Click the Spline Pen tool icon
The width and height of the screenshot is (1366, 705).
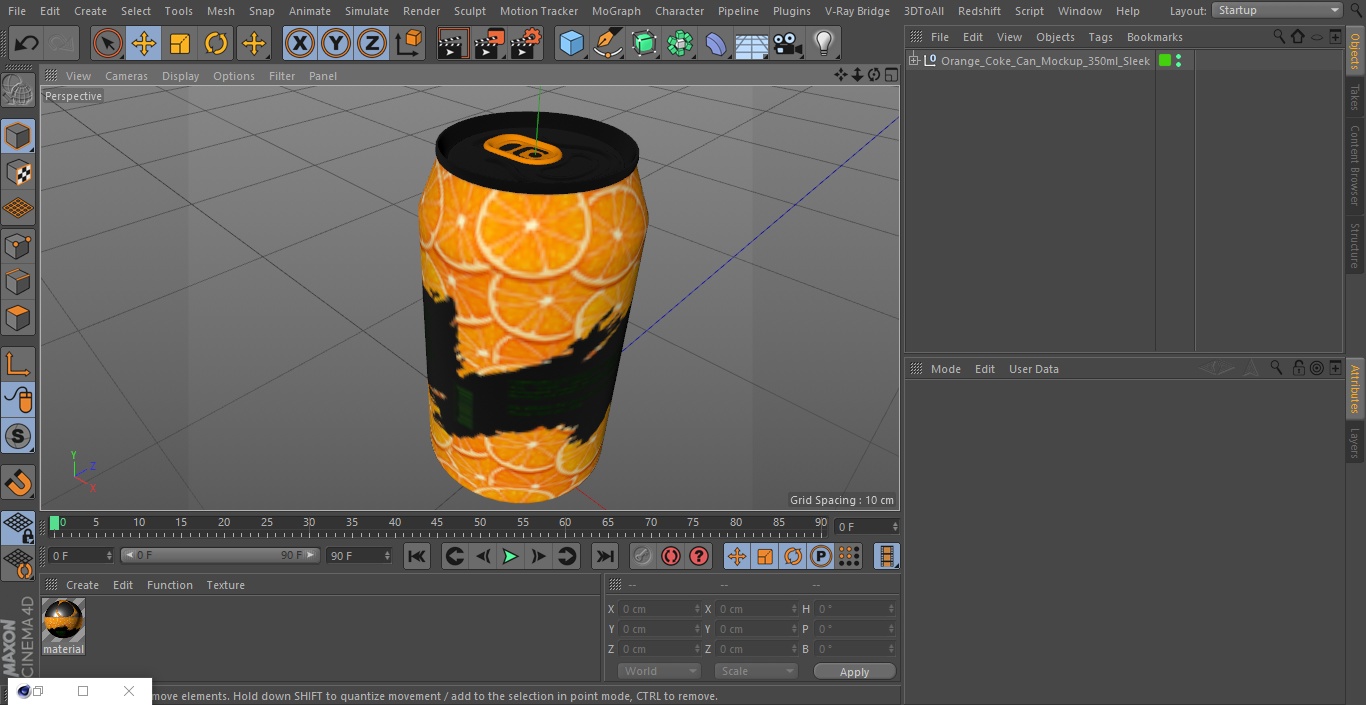(607, 43)
